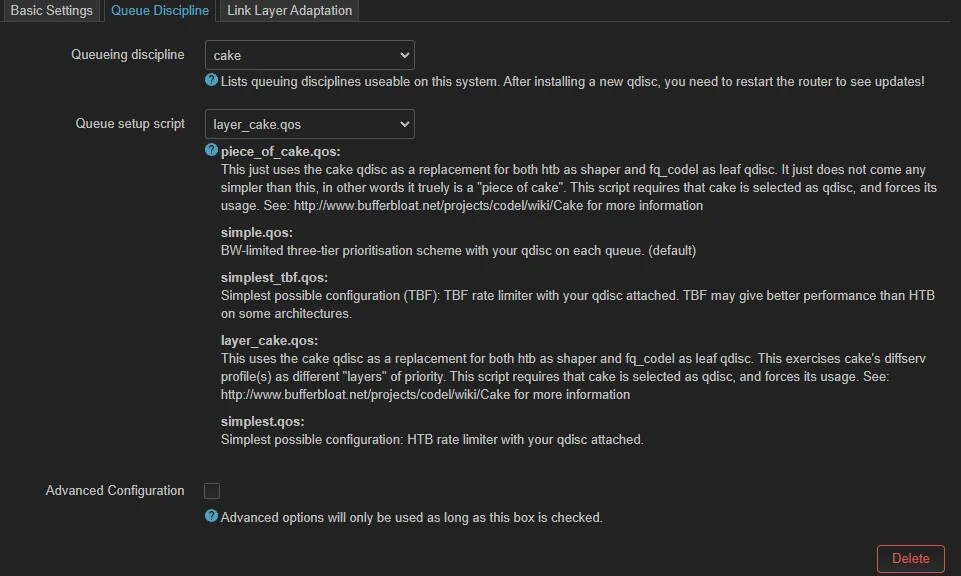Screen dimensions: 961x576
Task: Click the Queueing discipline label
Action: 128,54
